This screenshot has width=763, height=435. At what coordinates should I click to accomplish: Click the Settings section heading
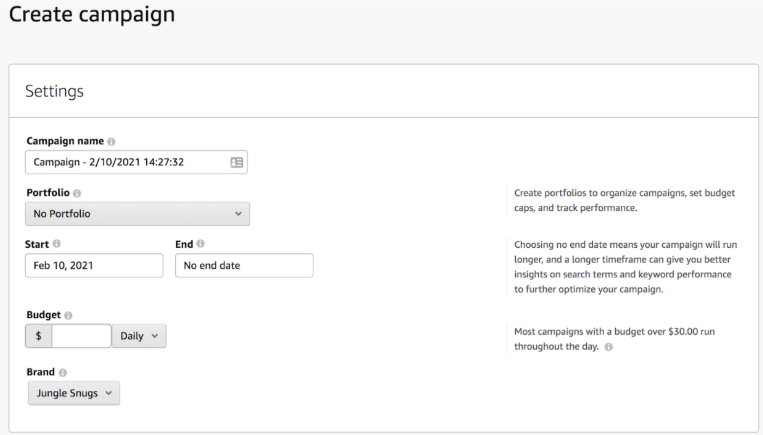click(55, 92)
